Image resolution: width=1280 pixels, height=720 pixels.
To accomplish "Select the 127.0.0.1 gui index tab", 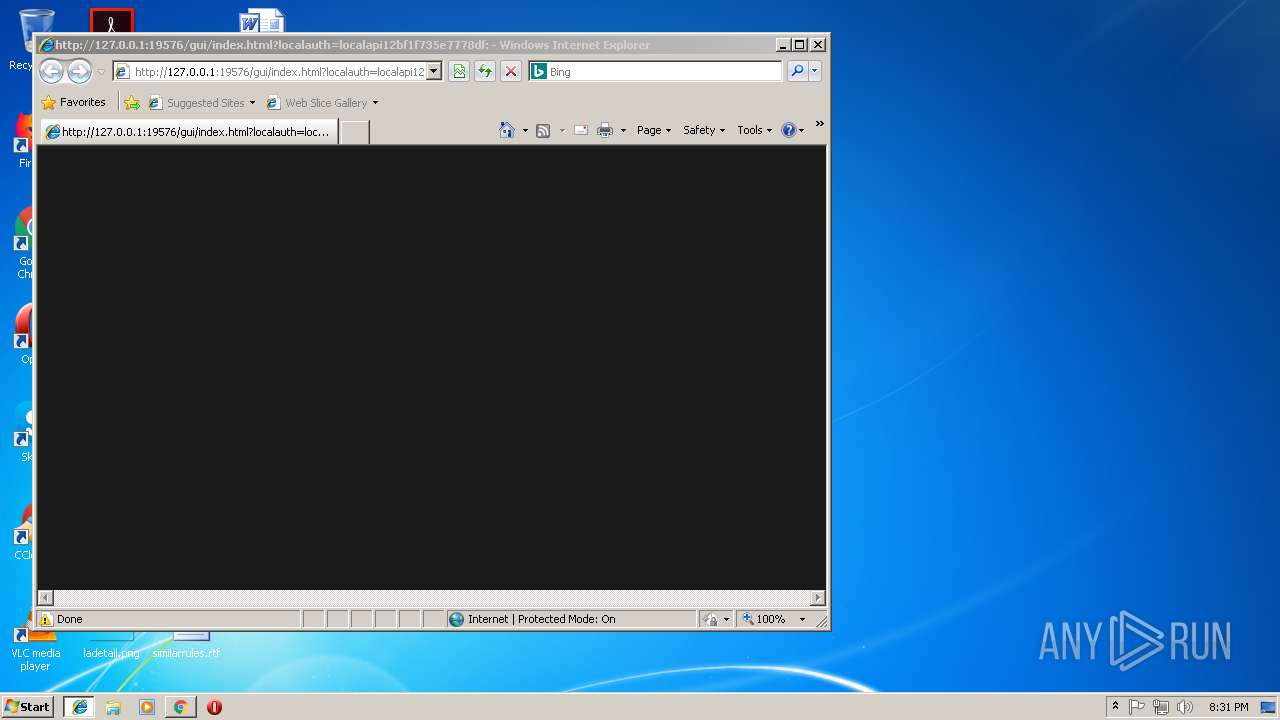I will [x=188, y=132].
